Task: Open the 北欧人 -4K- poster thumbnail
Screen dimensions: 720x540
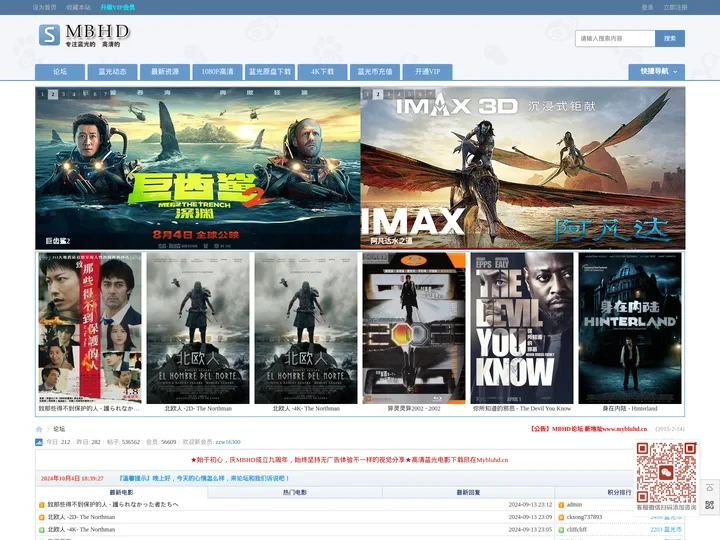Action: coord(306,328)
